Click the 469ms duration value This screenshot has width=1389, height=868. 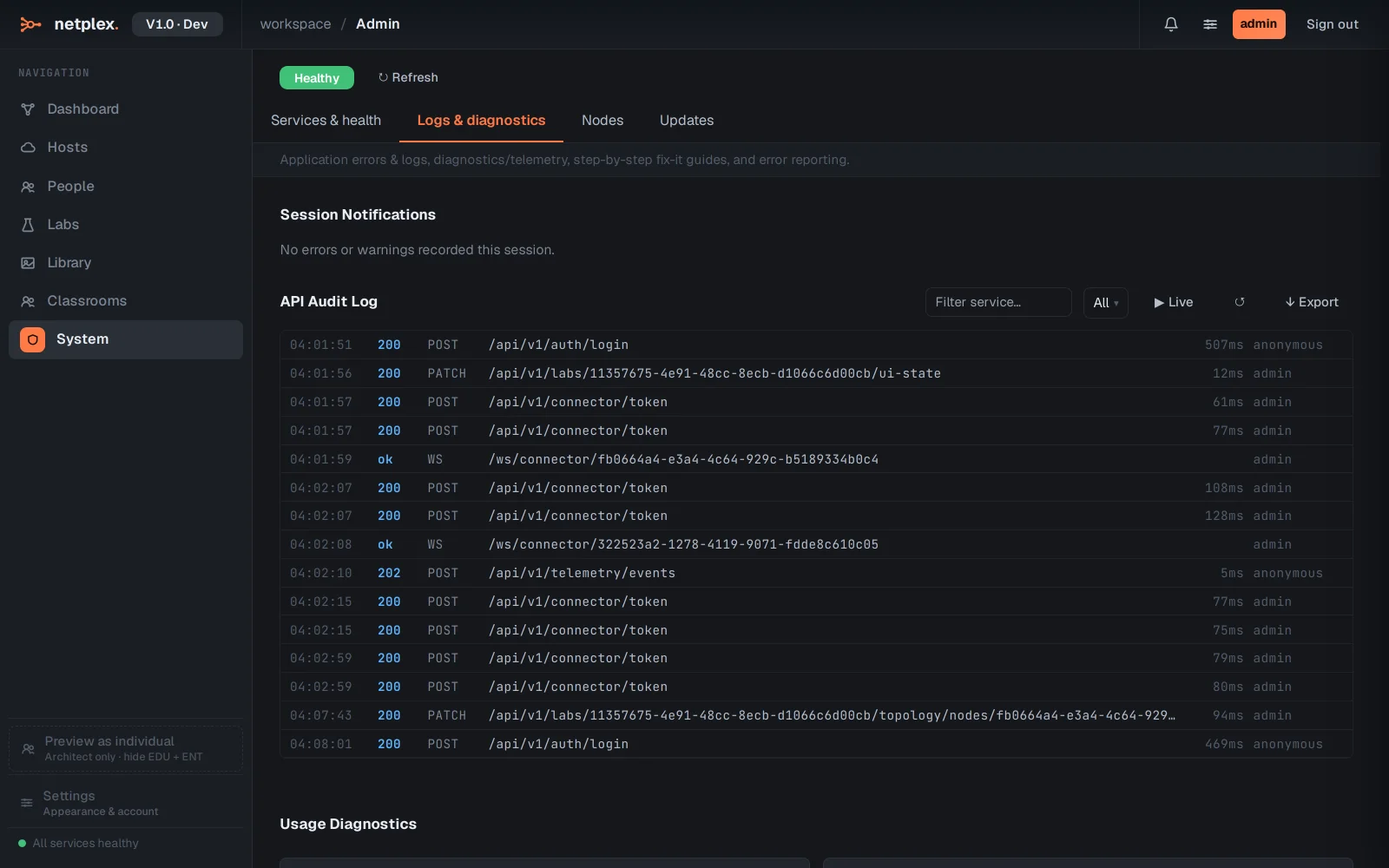click(x=1224, y=744)
